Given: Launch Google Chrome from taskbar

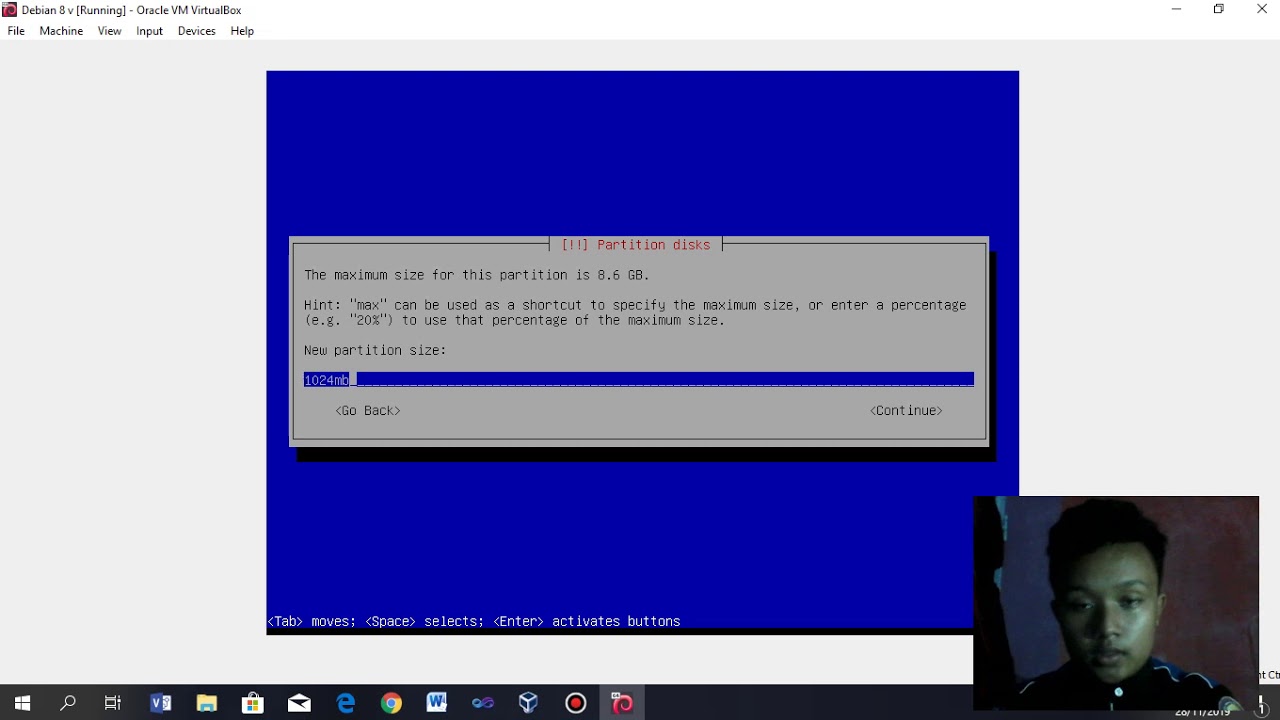Looking at the screenshot, I should tap(391, 703).
